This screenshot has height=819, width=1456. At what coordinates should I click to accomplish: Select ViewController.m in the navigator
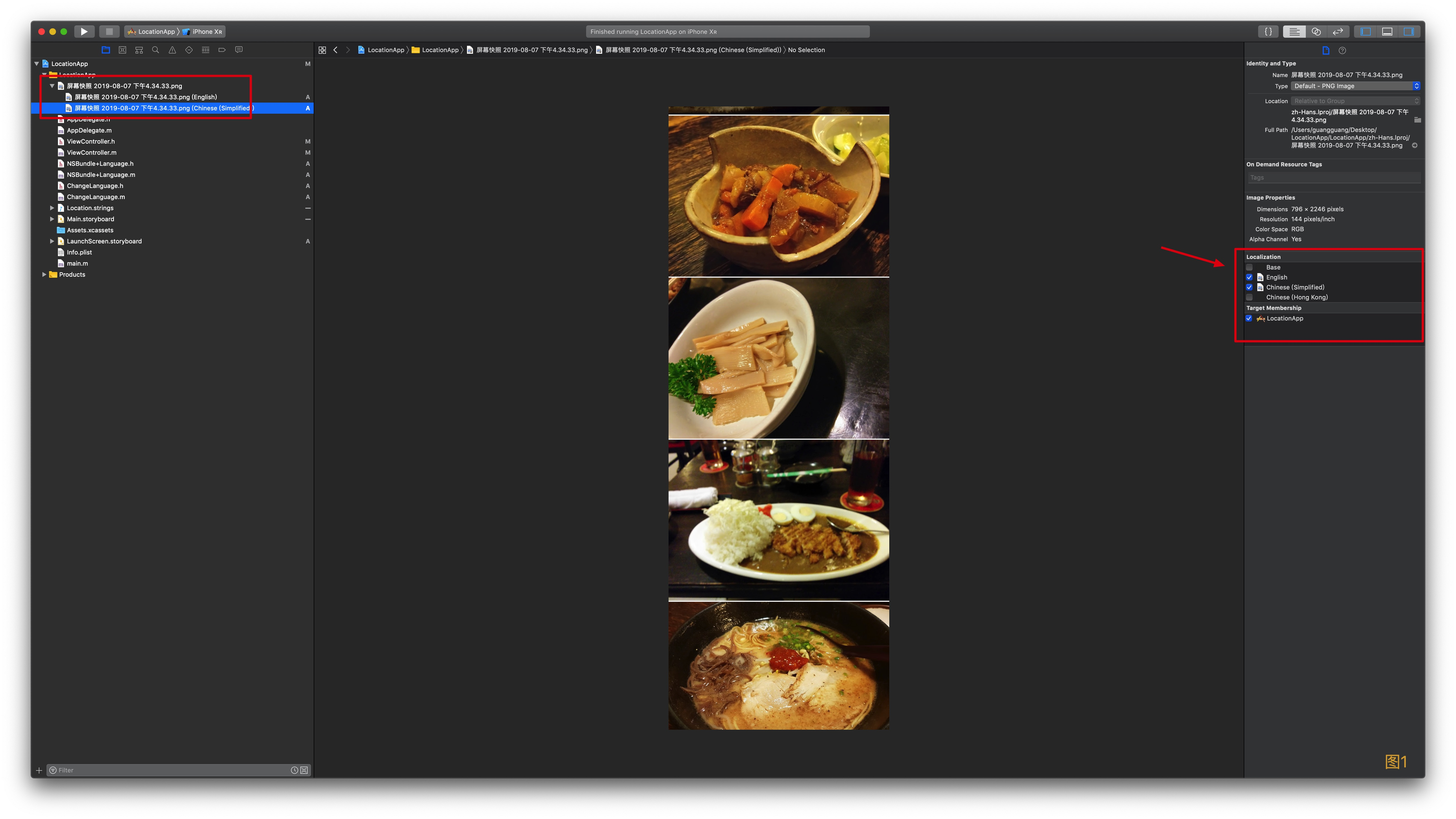click(x=91, y=153)
